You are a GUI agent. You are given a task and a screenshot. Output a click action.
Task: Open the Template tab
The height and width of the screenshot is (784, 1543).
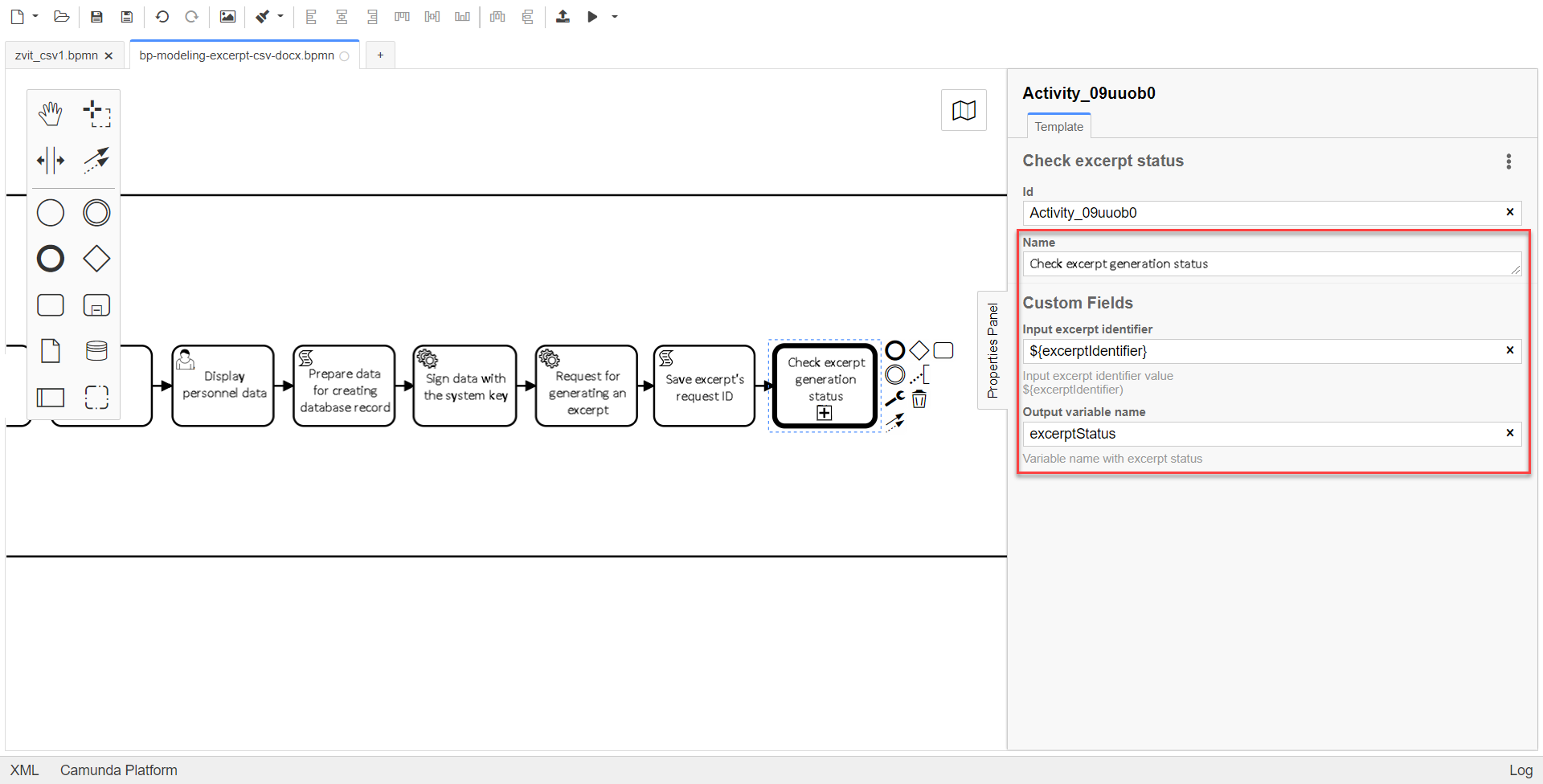click(1058, 126)
